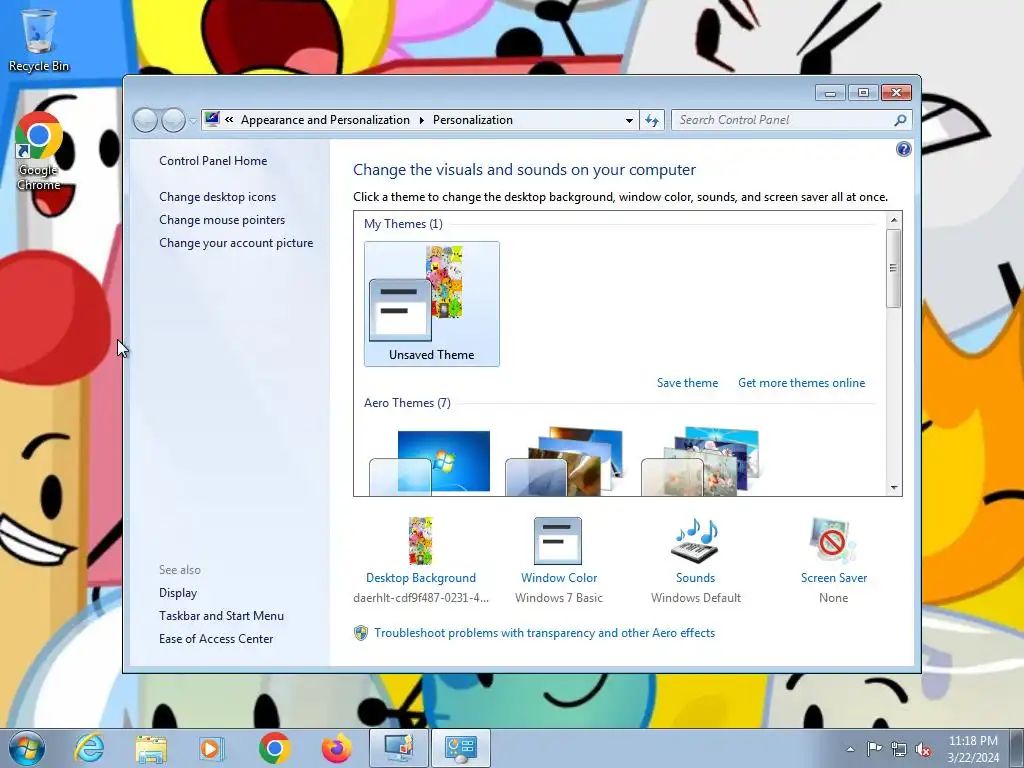The width and height of the screenshot is (1024, 768).
Task: Launch Windows Media Player from taskbar
Action: 211,749
